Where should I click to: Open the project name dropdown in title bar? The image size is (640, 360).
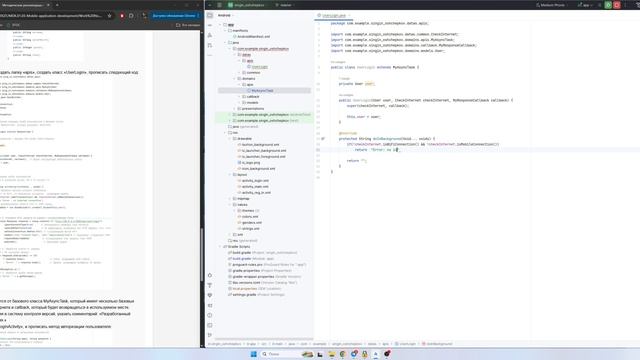click(x=246, y=5)
